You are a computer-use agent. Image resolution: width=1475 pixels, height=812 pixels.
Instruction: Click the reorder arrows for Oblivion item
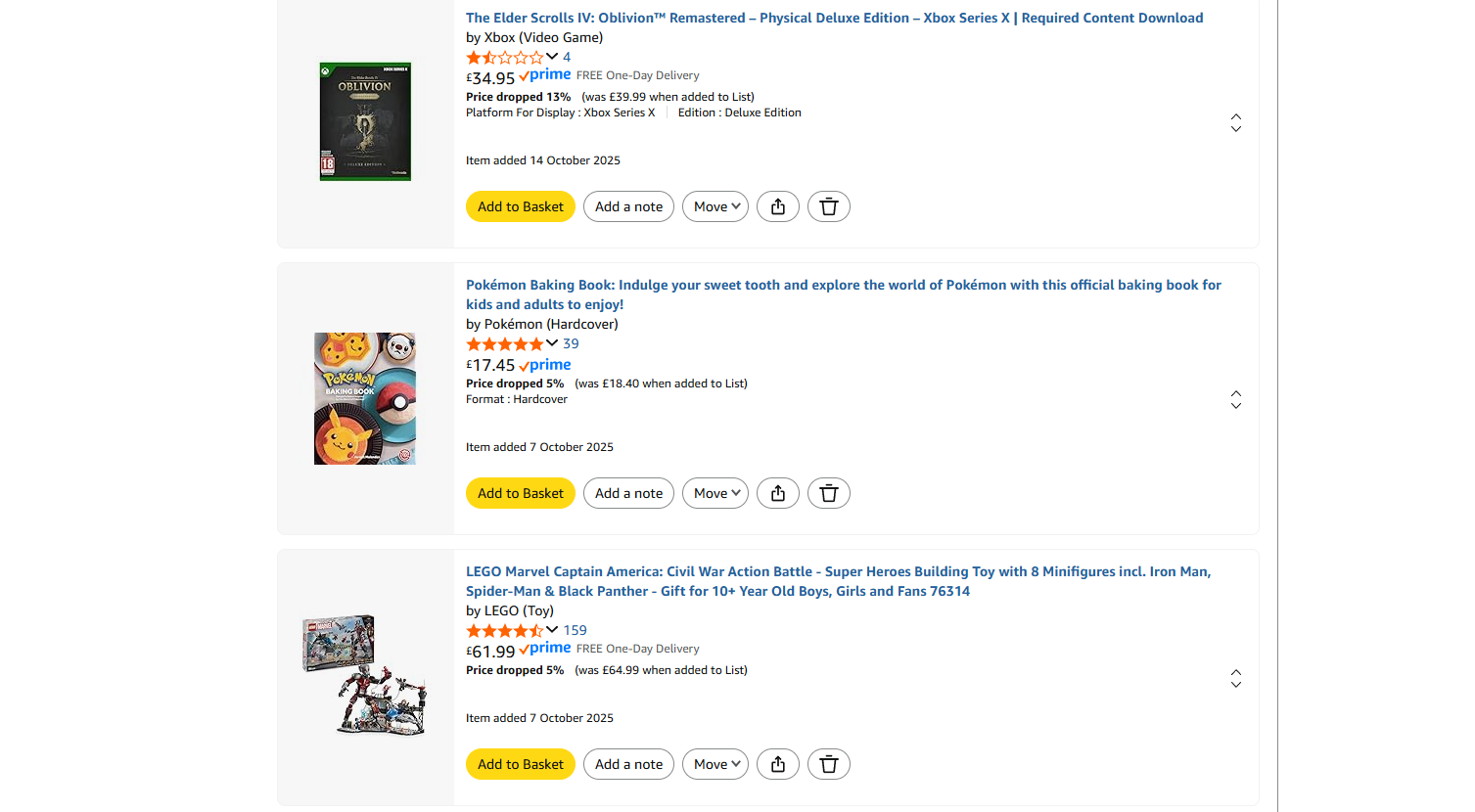click(x=1236, y=122)
